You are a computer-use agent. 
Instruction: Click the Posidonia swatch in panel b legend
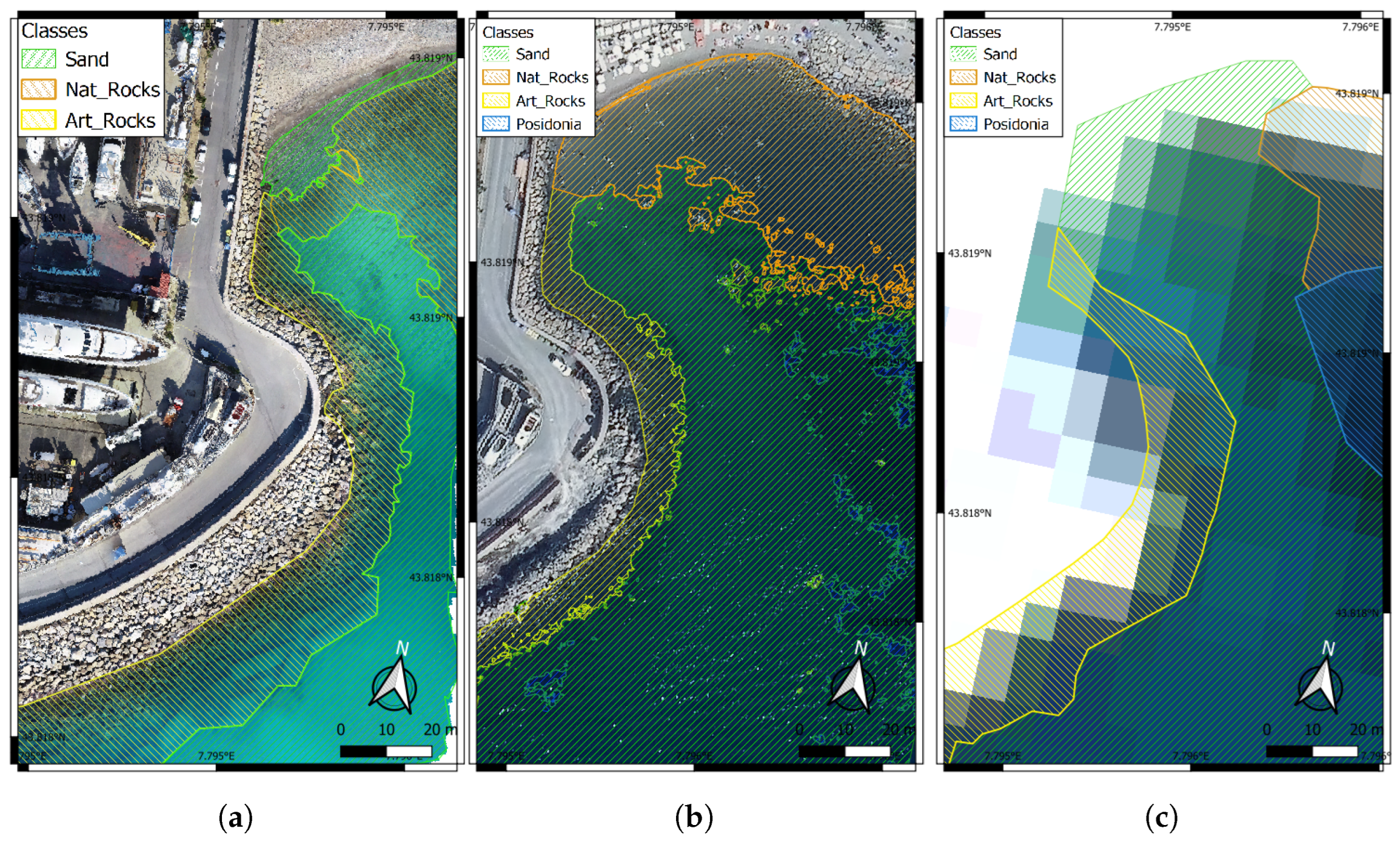pos(496,124)
